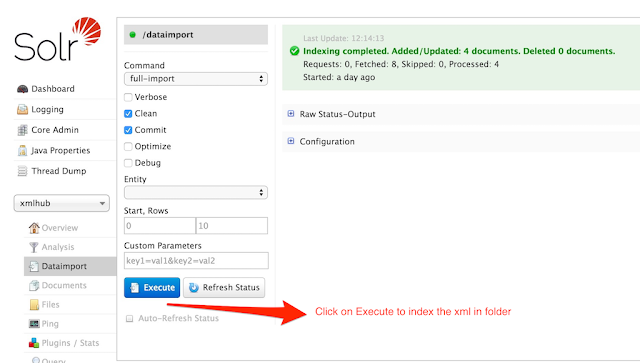The height and width of the screenshot is (363, 640).
Task: Go to Core Admin
Action: pyautogui.click(x=55, y=130)
